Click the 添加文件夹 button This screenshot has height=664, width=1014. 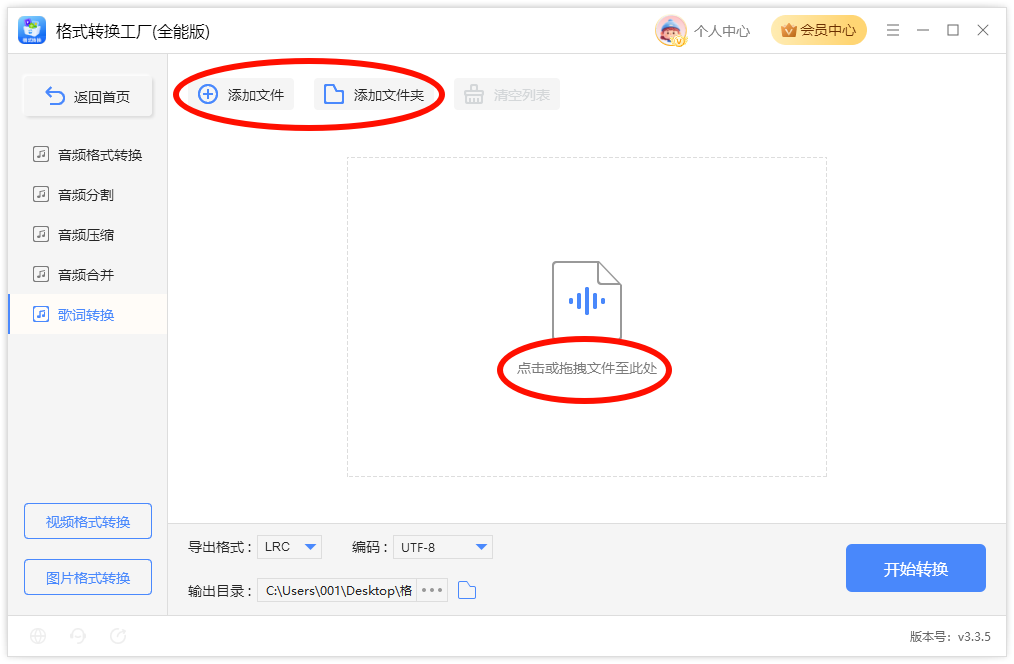tap(373, 94)
